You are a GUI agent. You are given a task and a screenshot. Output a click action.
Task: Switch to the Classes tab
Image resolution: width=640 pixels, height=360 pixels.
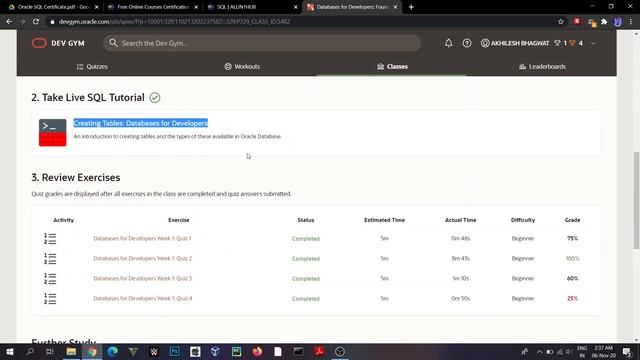pos(392,67)
